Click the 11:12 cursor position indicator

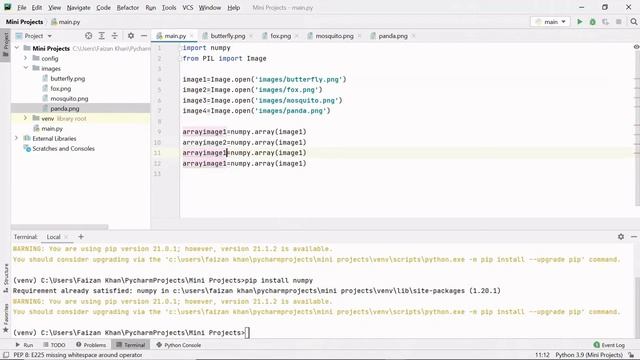[x=542, y=355]
